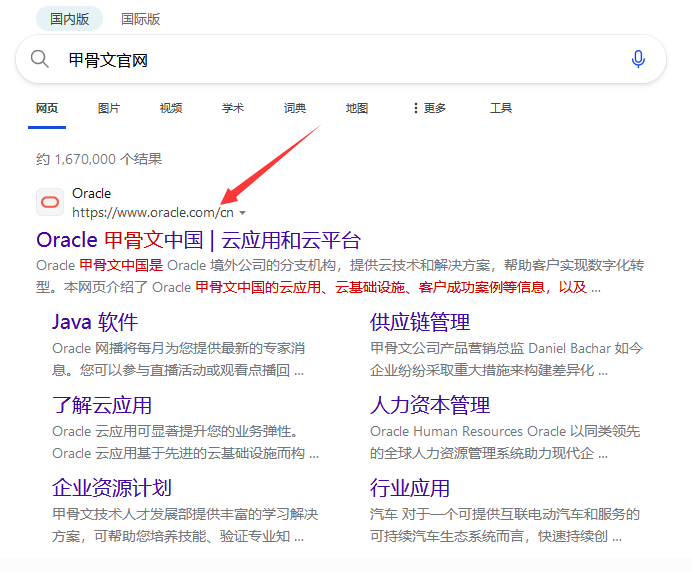This screenshot has width=692, height=572.
Task: Open the 供应链管理 sublink
Action: pyautogui.click(x=420, y=322)
